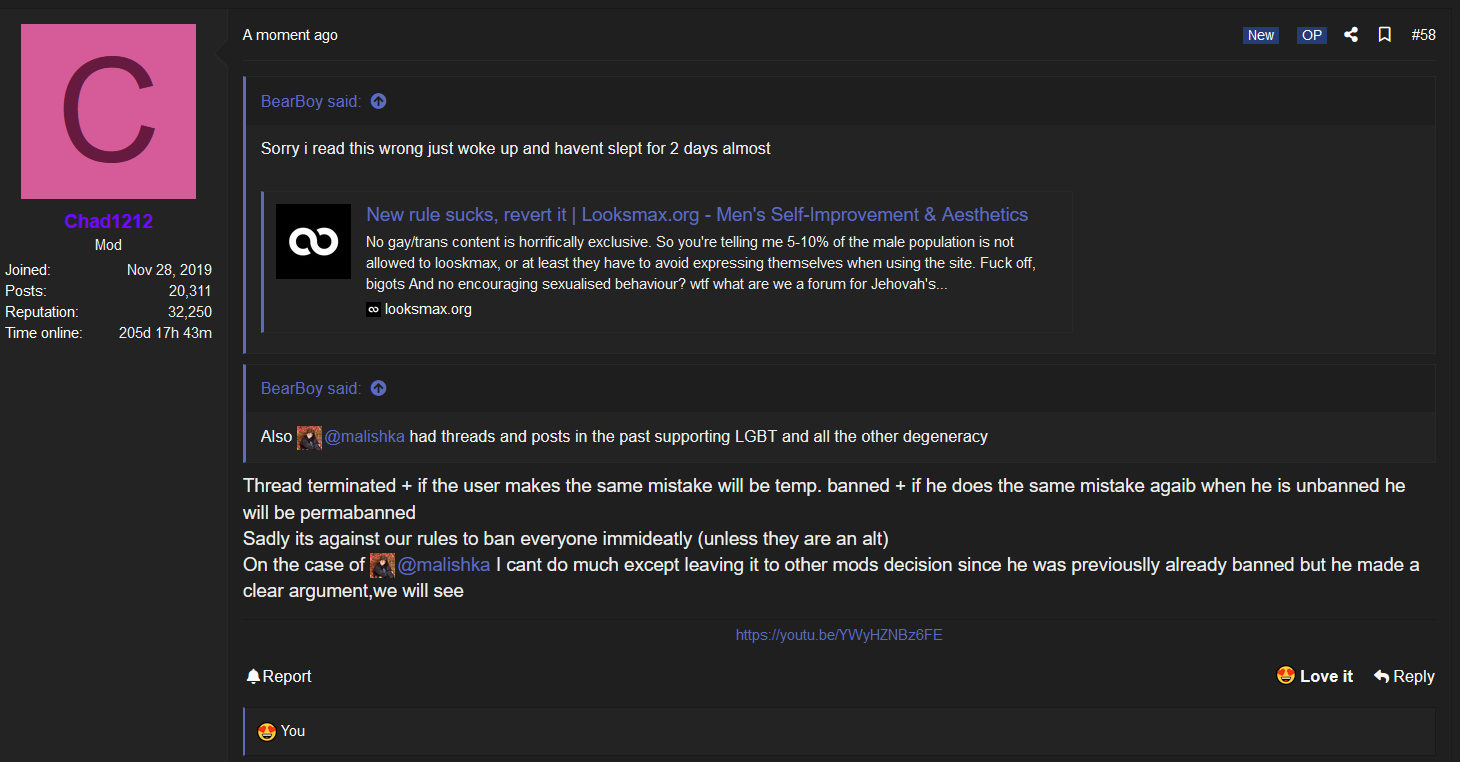
Task: Click the 'BearBoy said:' header in first quote
Action: [x=311, y=101]
